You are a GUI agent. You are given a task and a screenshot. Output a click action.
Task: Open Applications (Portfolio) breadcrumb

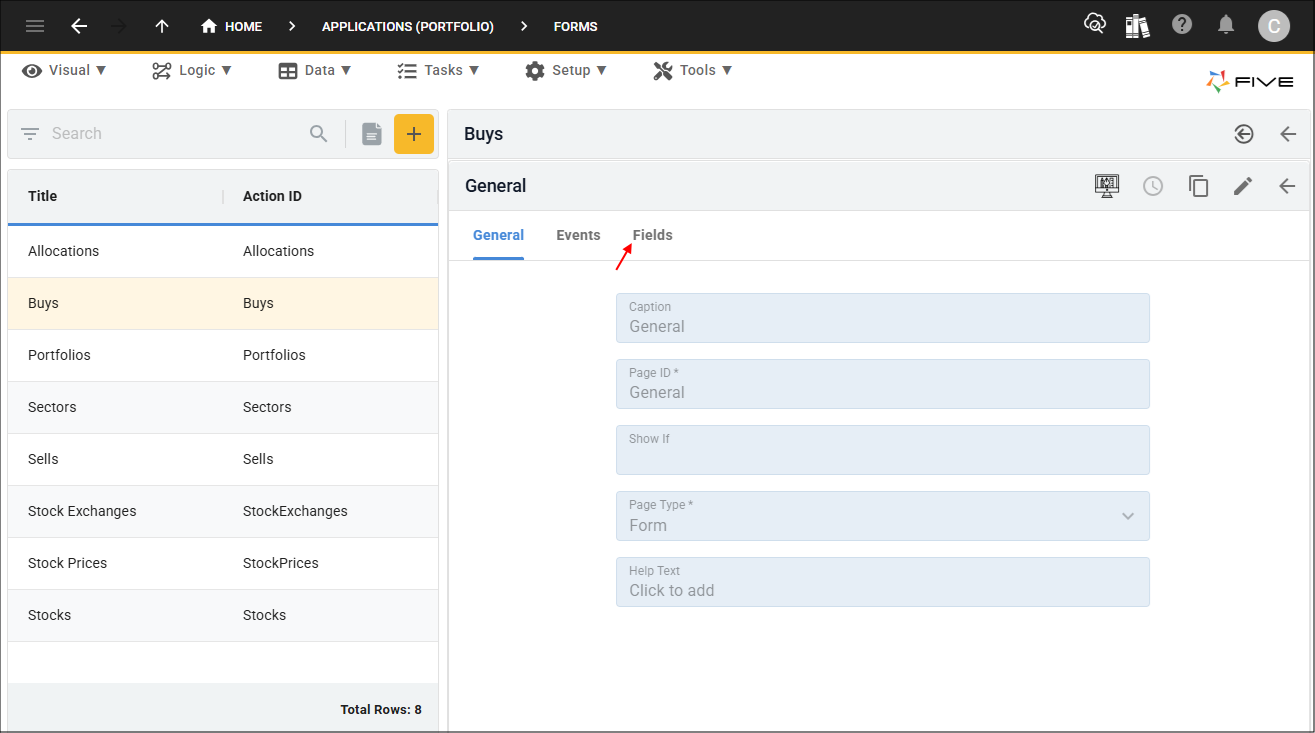408,27
